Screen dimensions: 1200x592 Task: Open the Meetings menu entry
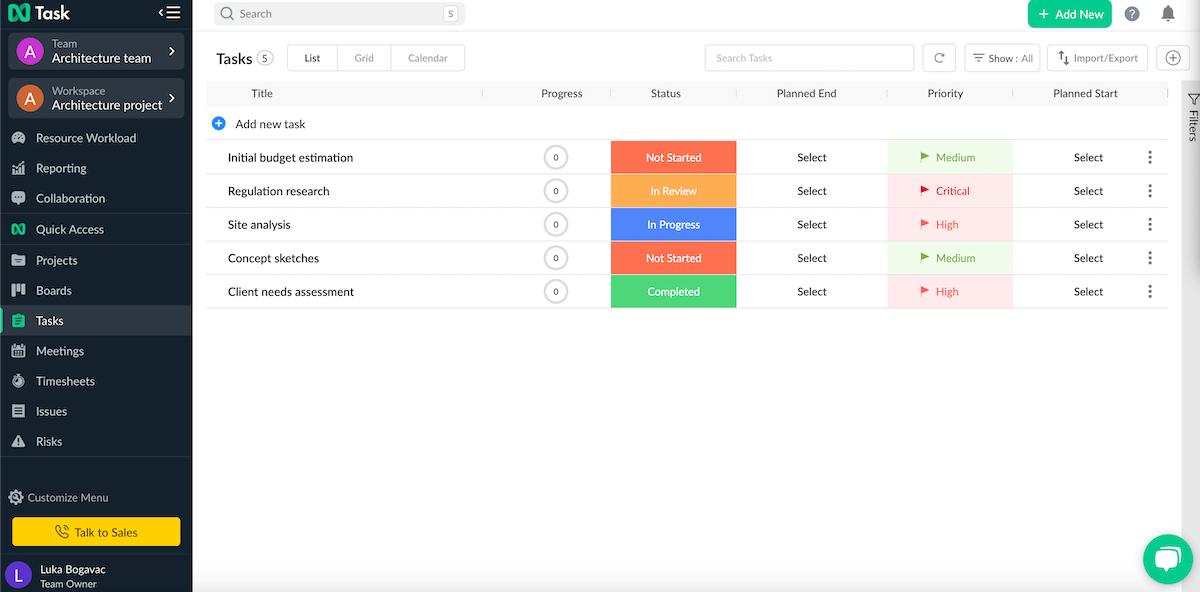click(60, 351)
